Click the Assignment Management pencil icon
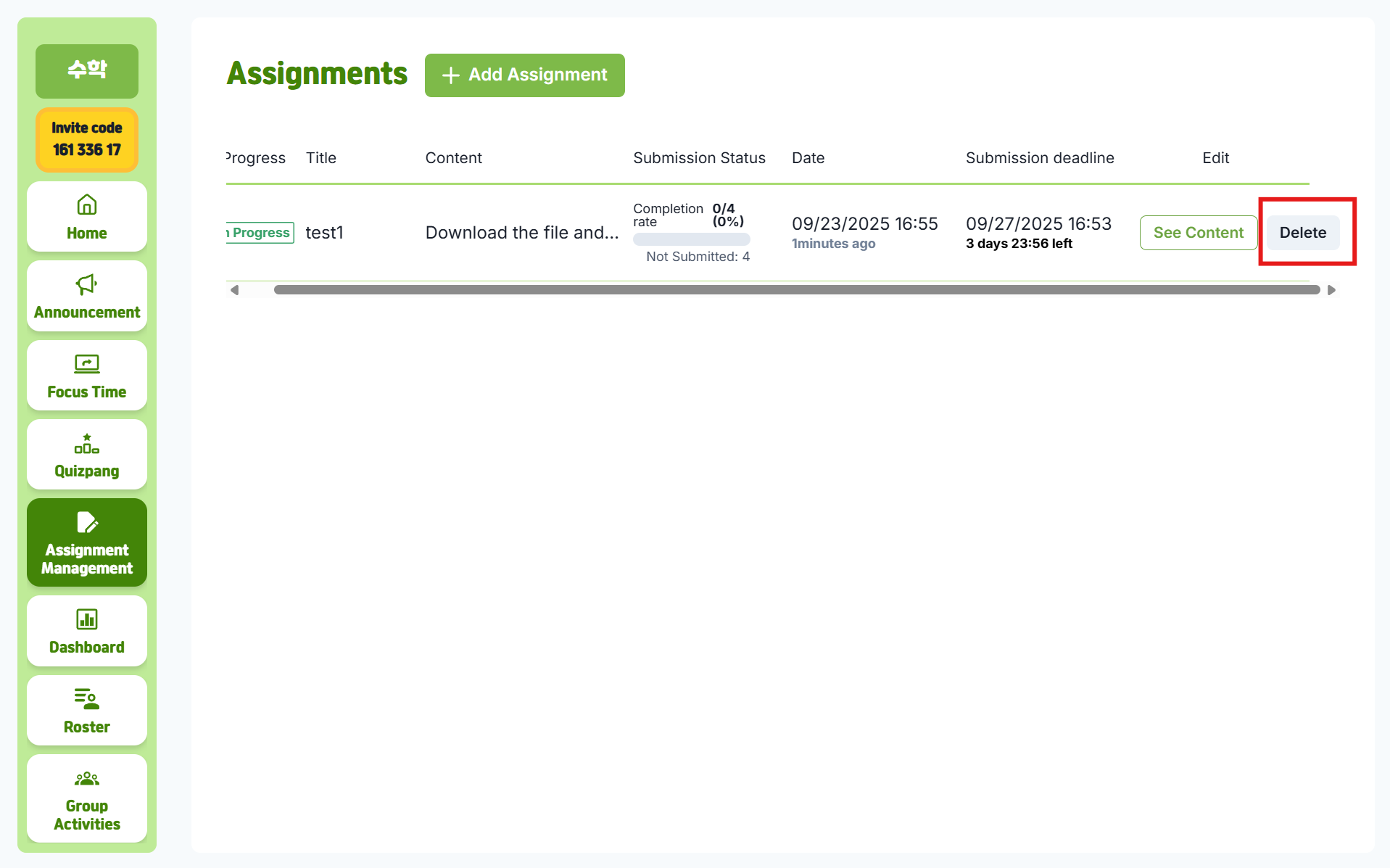1390x868 pixels. click(x=87, y=522)
